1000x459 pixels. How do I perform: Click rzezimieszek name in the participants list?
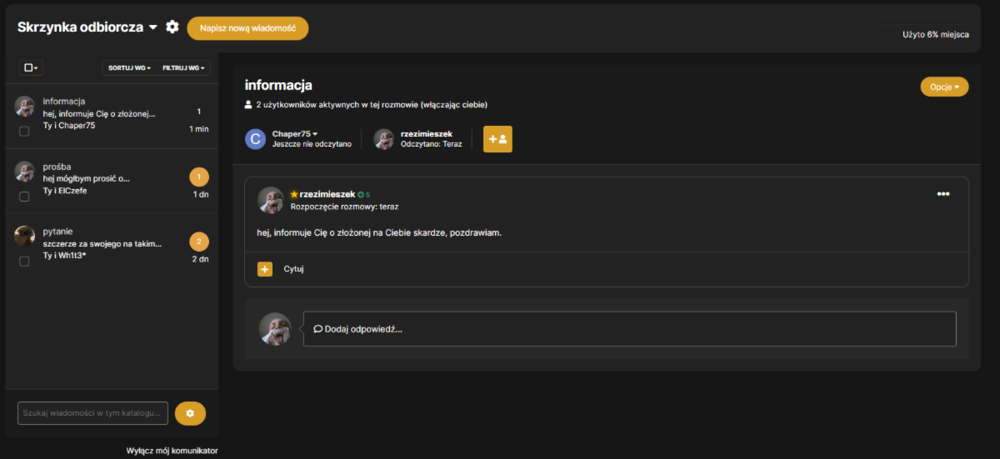[x=426, y=134]
